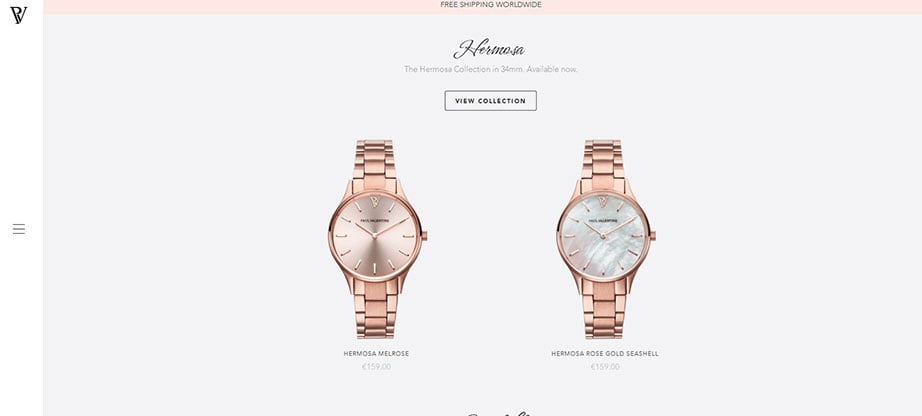Click the crown of the Melrose watch
The height and width of the screenshot is (416, 922).
(424, 236)
